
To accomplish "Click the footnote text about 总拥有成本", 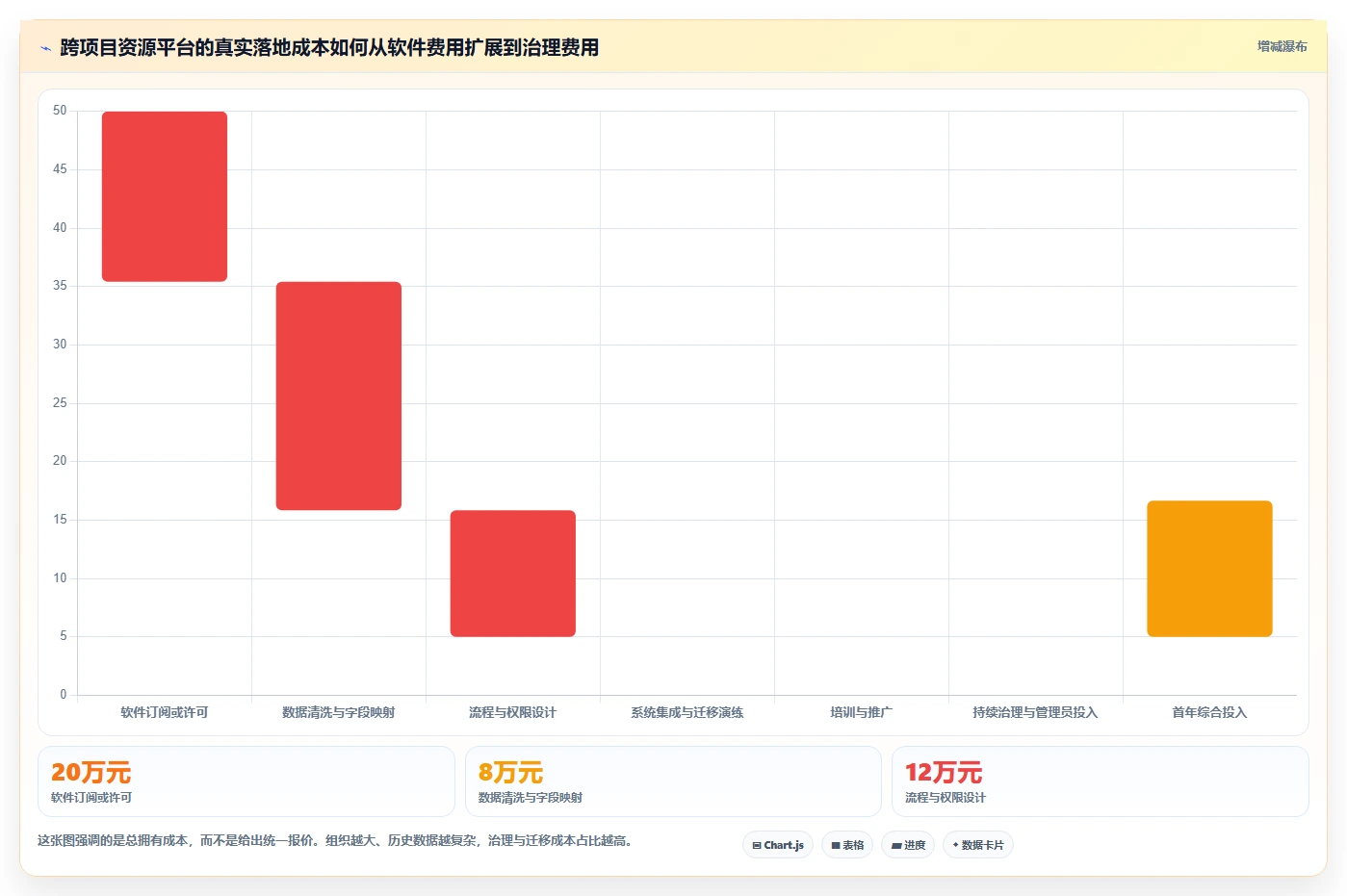I will point(335,840).
